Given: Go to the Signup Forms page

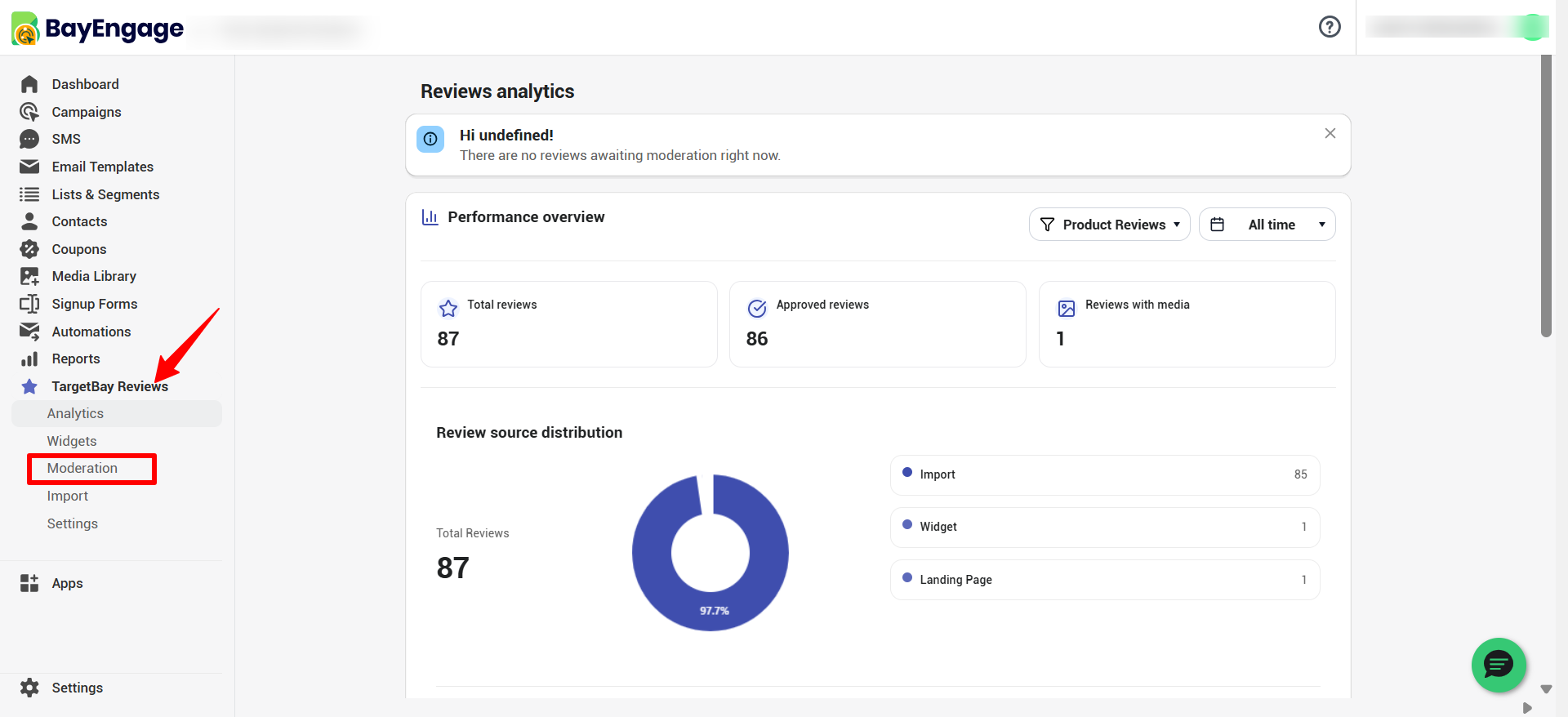Looking at the screenshot, I should 95,304.
